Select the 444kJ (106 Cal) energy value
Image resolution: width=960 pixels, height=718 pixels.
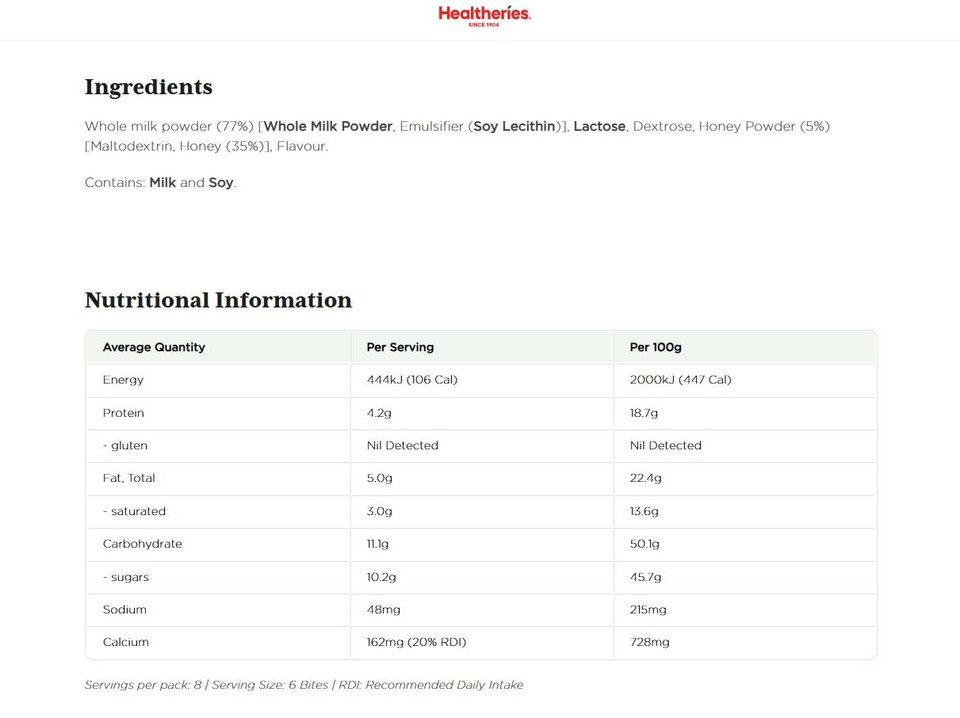(412, 380)
